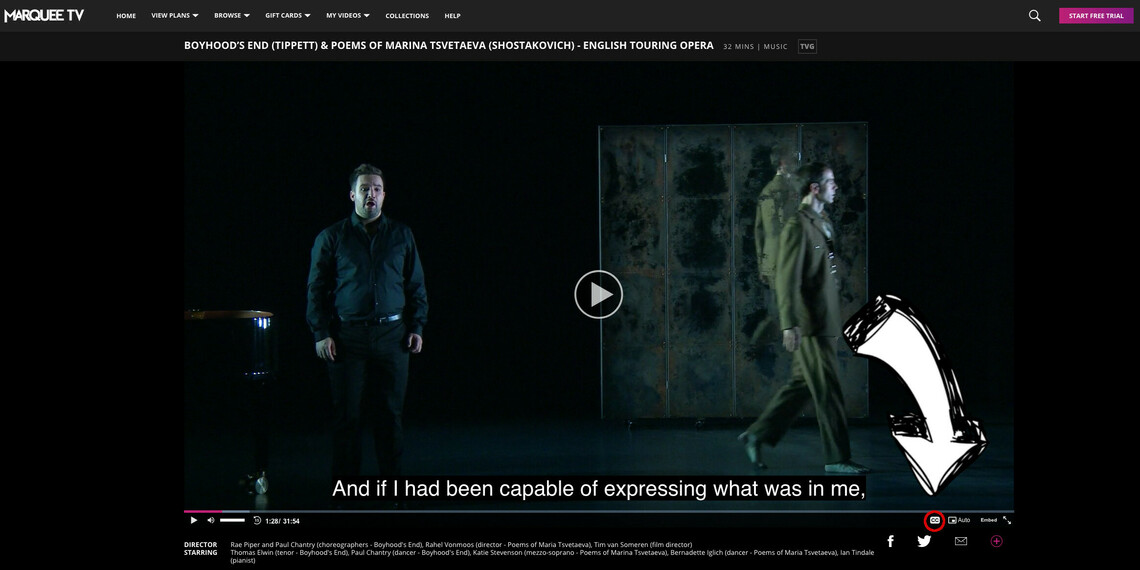Click the '32 MINS | MUSIC' text
1140x570 pixels.
pyautogui.click(x=755, y=47)
